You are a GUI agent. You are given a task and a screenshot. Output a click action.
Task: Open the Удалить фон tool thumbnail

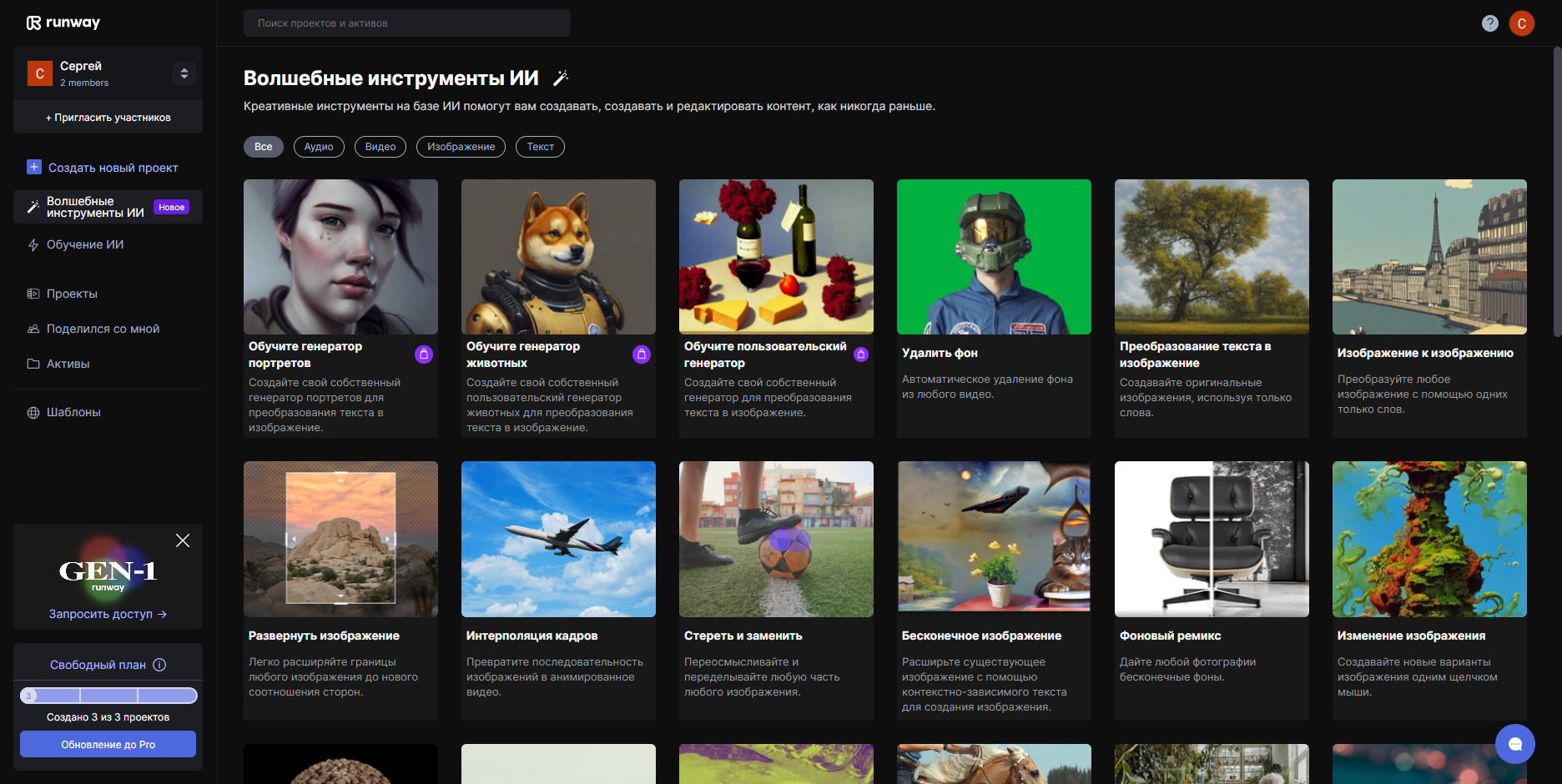[993, 257]
